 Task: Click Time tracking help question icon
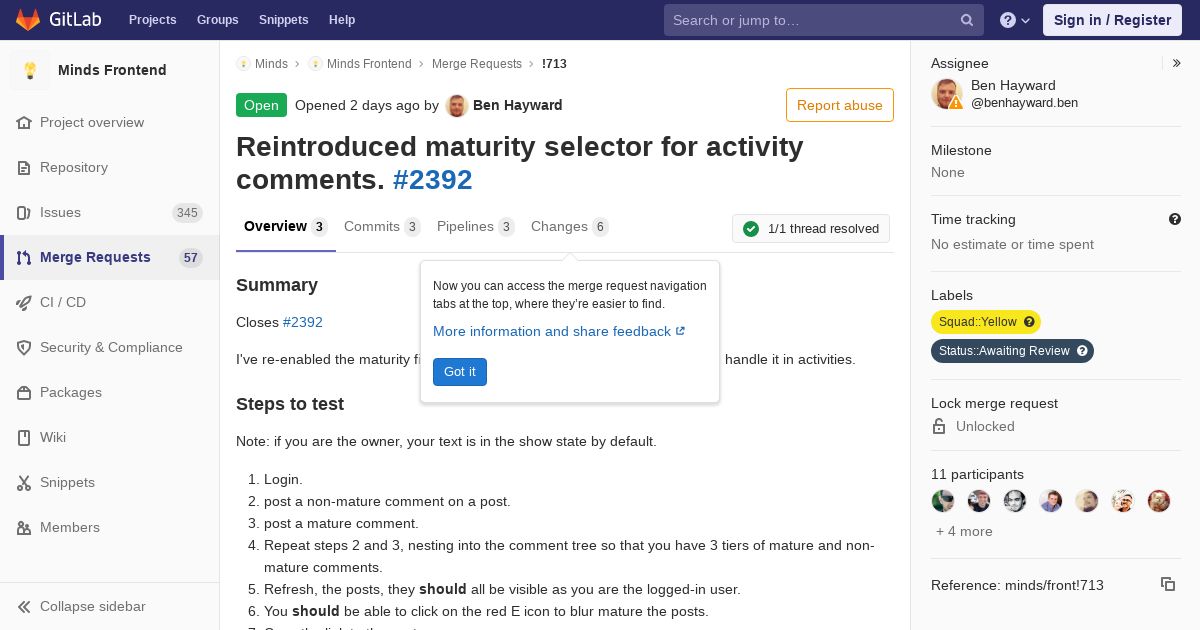tap(1175, 219)
